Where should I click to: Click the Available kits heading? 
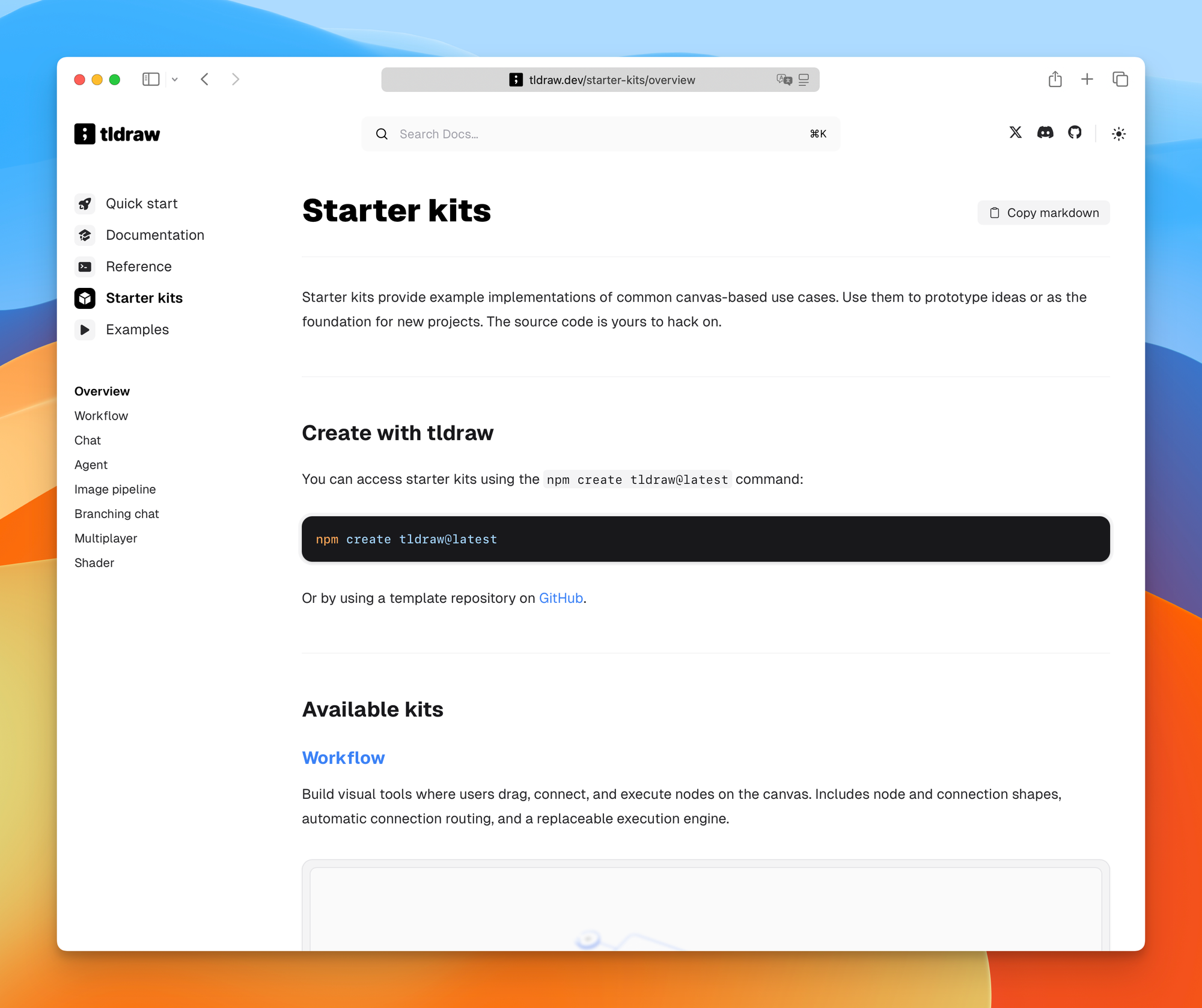click(373, 709)
